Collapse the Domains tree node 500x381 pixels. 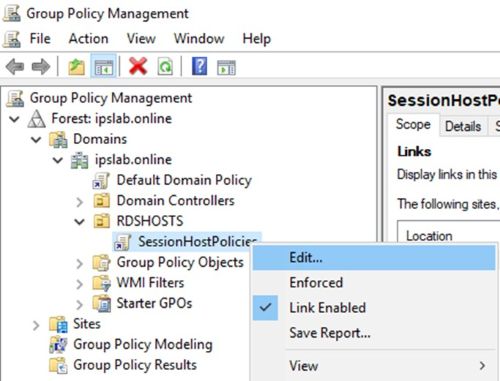36,140
